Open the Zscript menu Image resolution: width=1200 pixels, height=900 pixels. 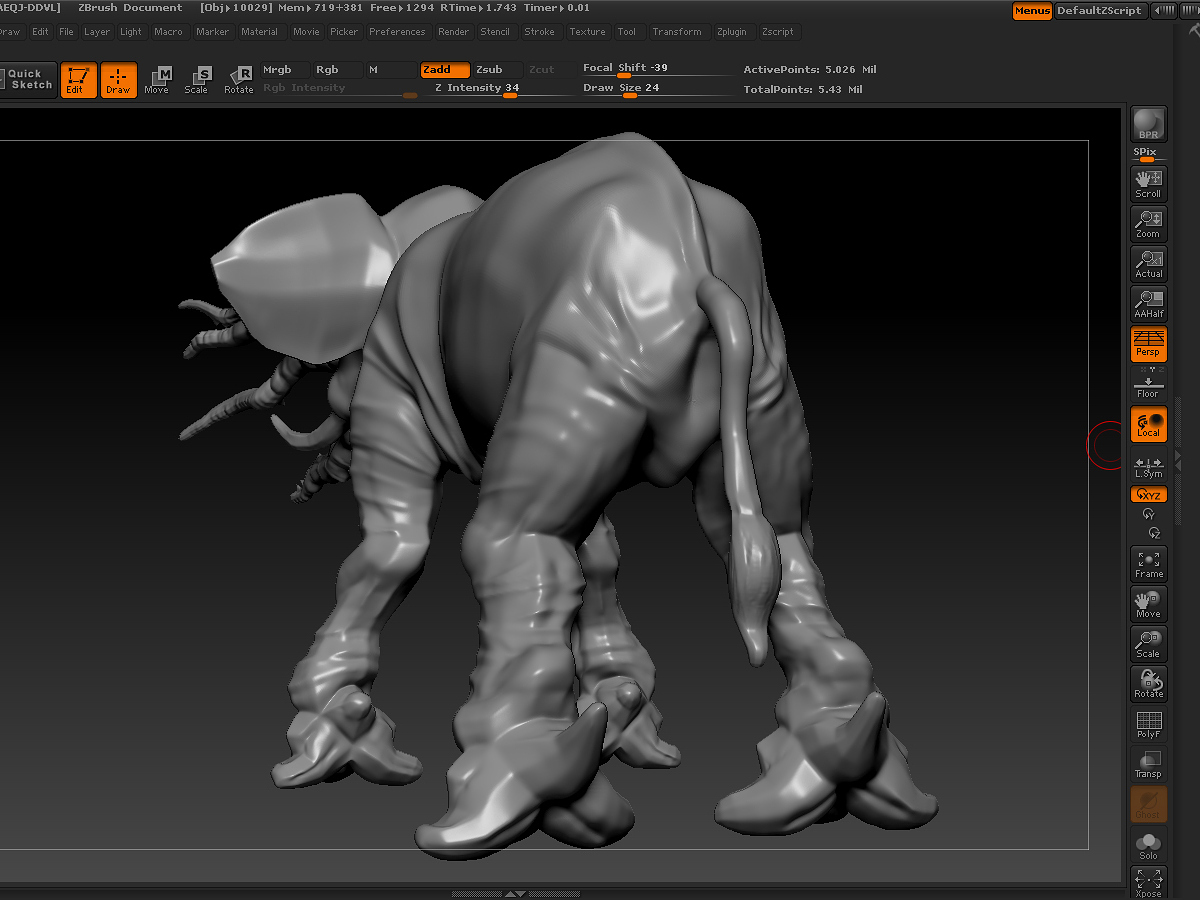click(778, 32)
